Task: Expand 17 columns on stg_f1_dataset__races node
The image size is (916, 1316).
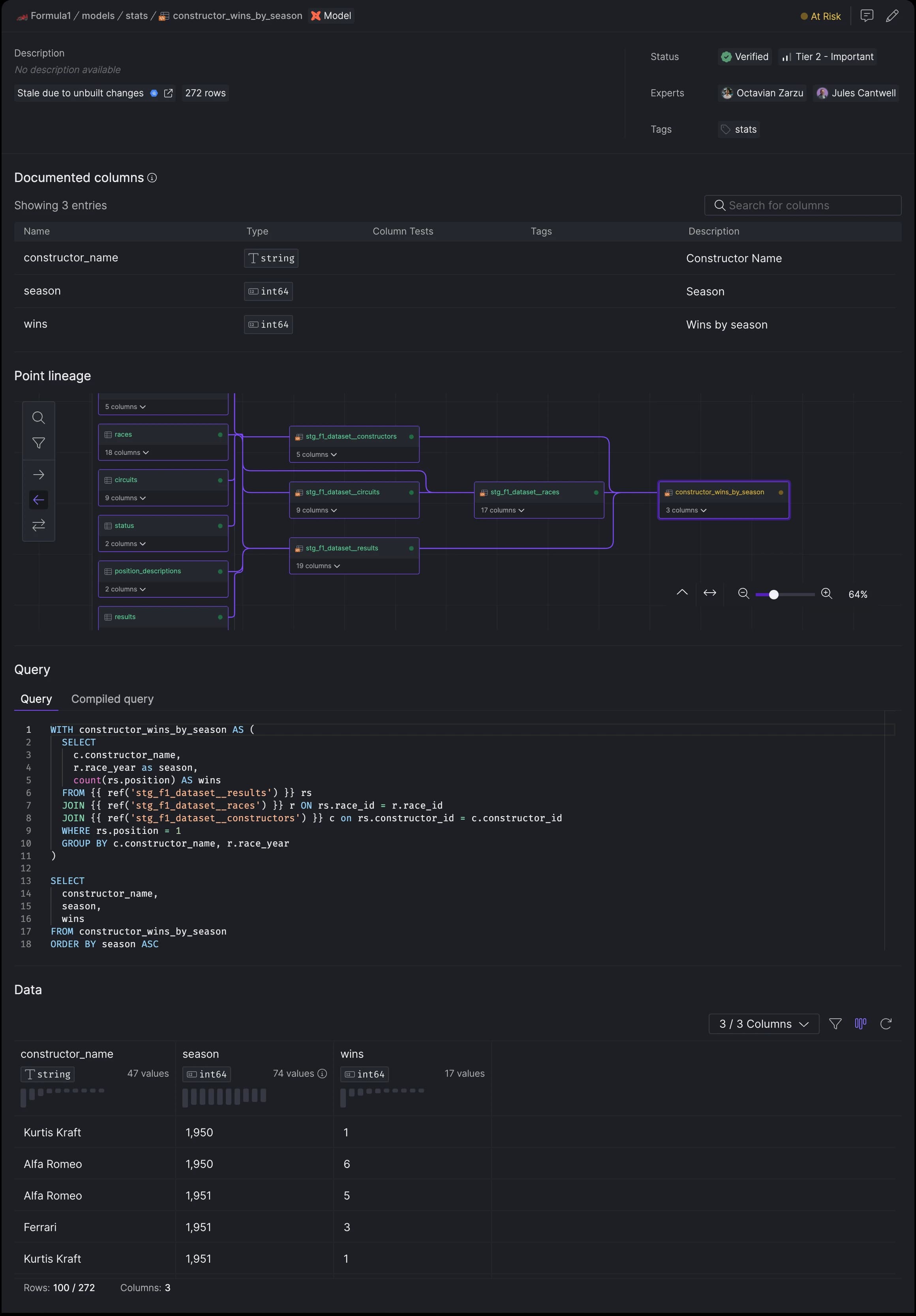Action: [x=502, y=510]
